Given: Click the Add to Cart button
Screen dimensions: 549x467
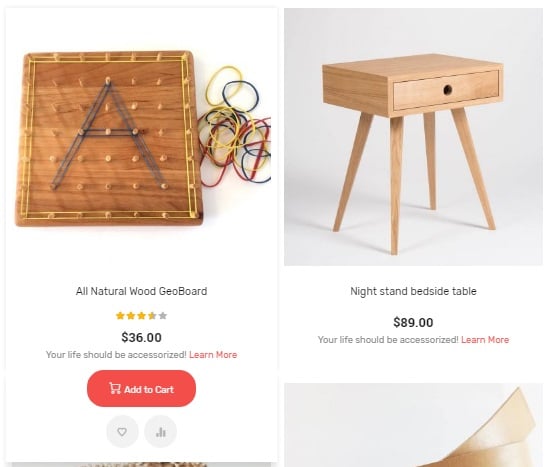Looking at the screenshot, I should click(x=141, y=389).
